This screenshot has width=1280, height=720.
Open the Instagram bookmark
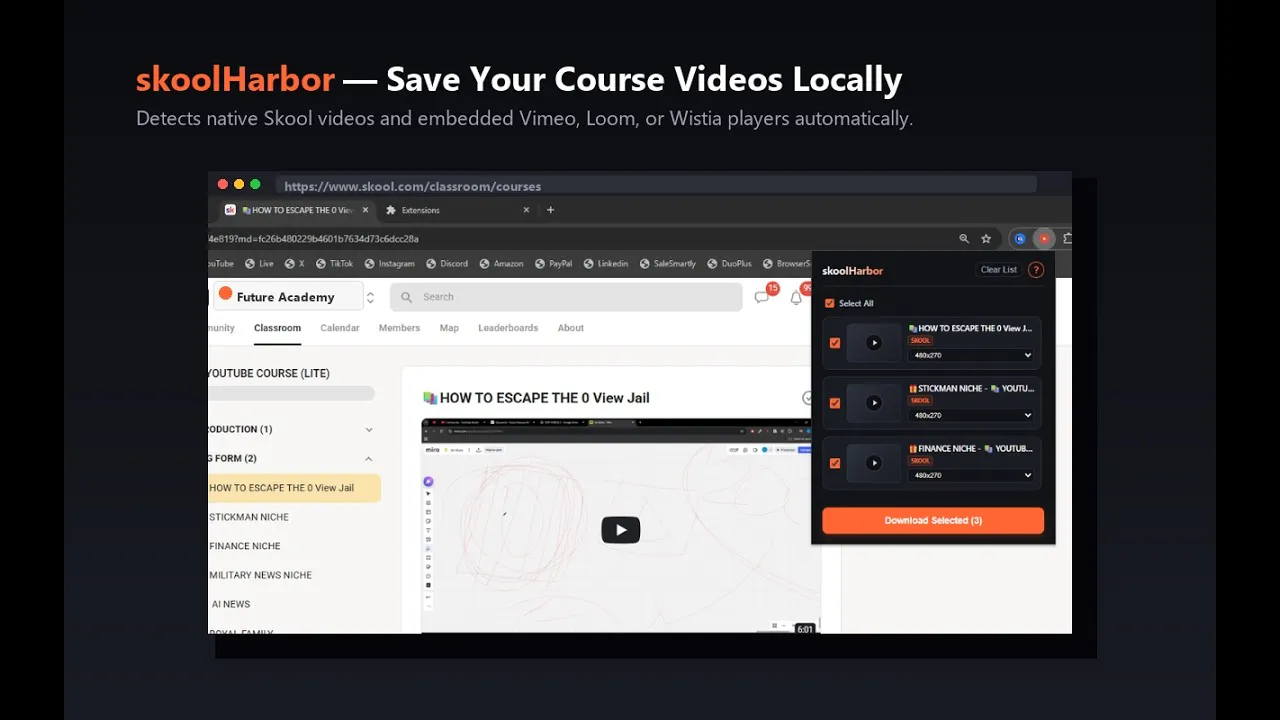389,264
